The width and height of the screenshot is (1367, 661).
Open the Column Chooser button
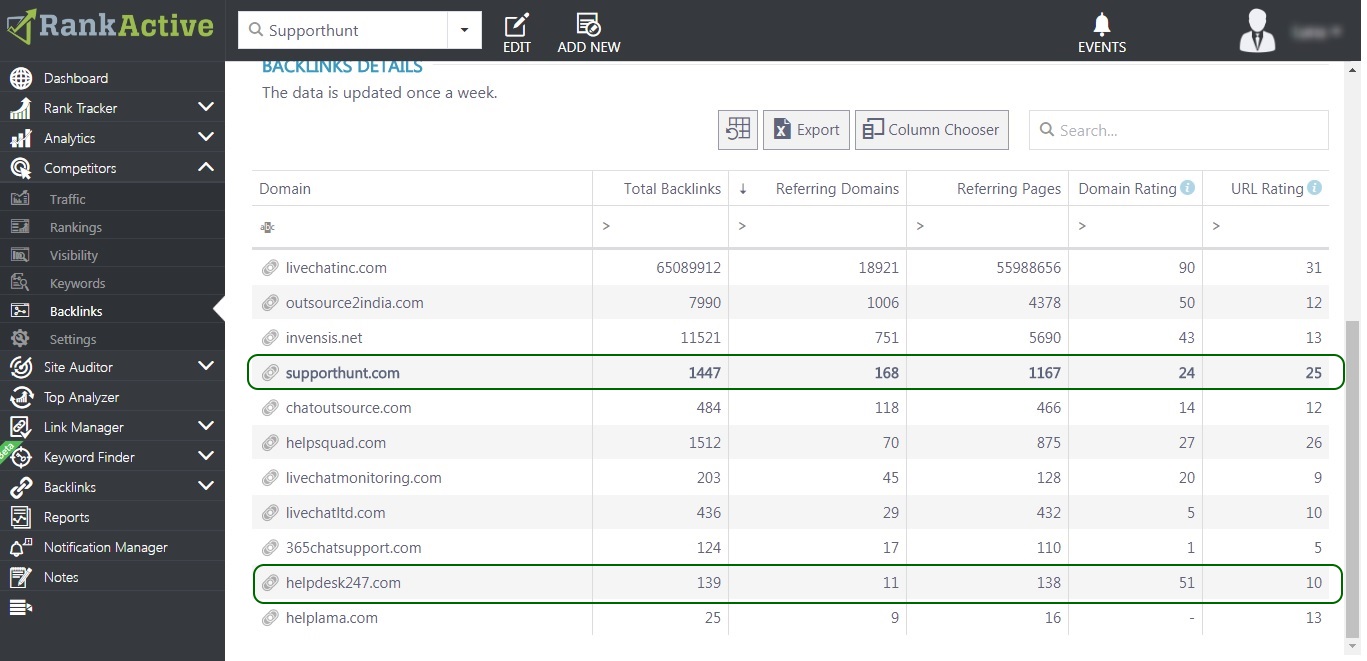coord(932,130)
